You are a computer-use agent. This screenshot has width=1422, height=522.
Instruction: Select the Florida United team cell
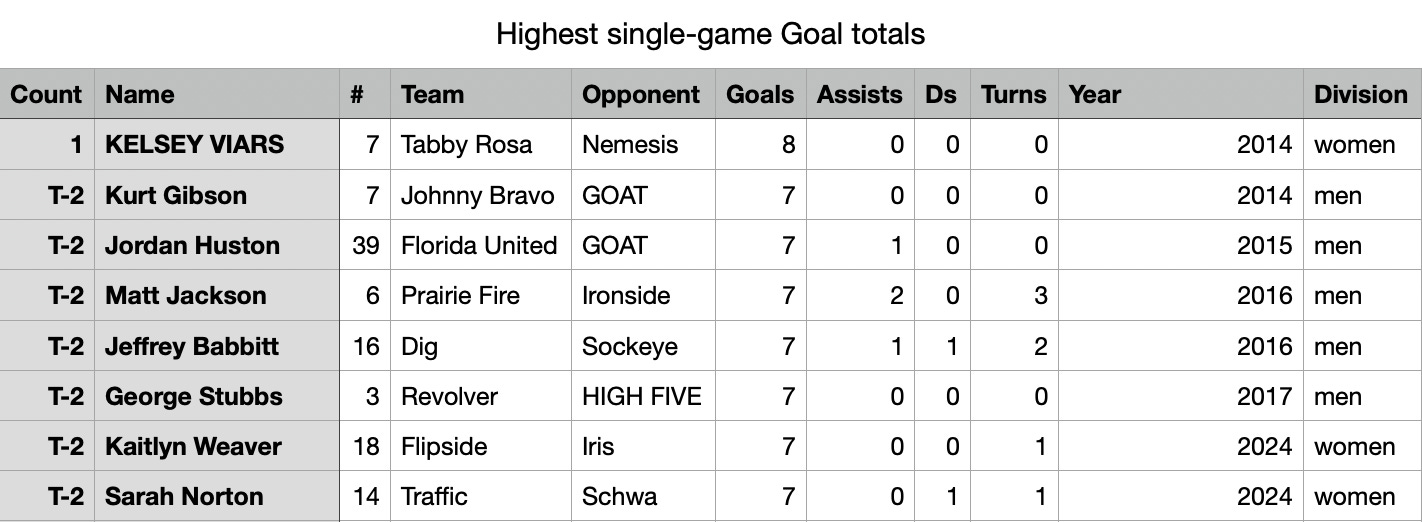coord(480,245)
